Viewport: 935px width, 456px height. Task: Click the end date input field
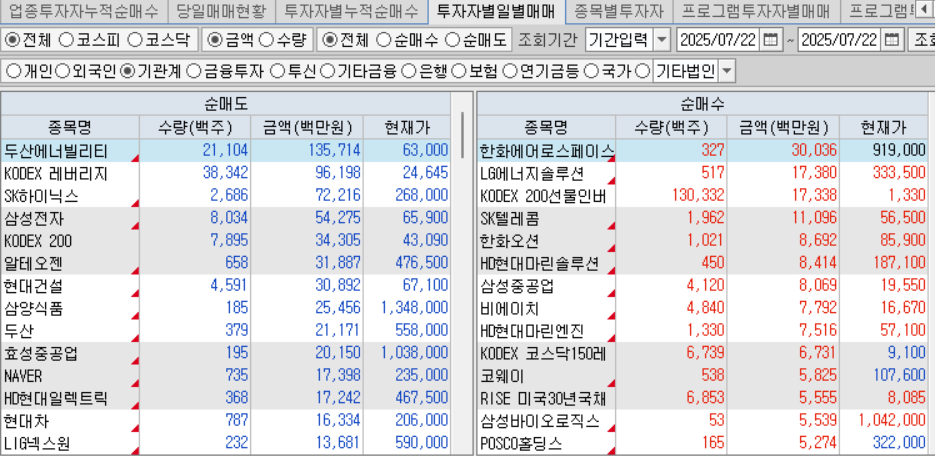pos(840,41)
